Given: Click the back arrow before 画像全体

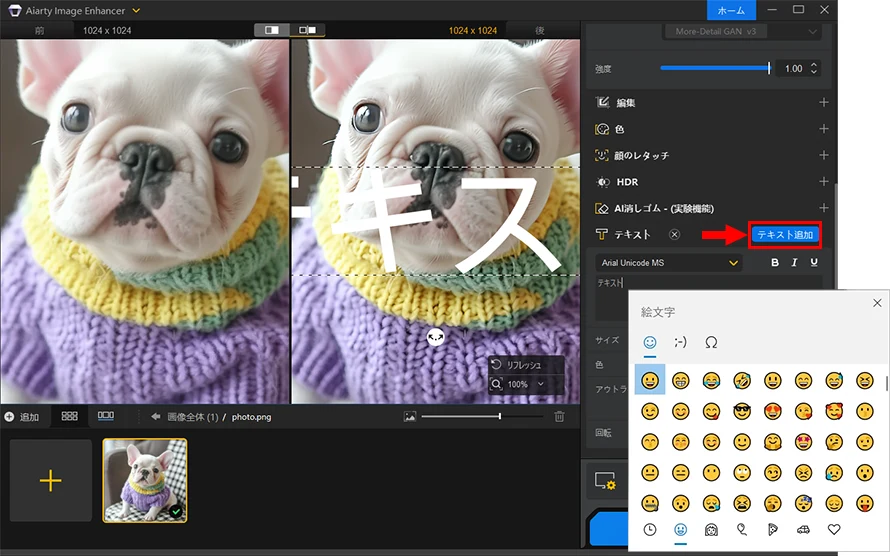Looking at the screenshot, I should 156,416.
